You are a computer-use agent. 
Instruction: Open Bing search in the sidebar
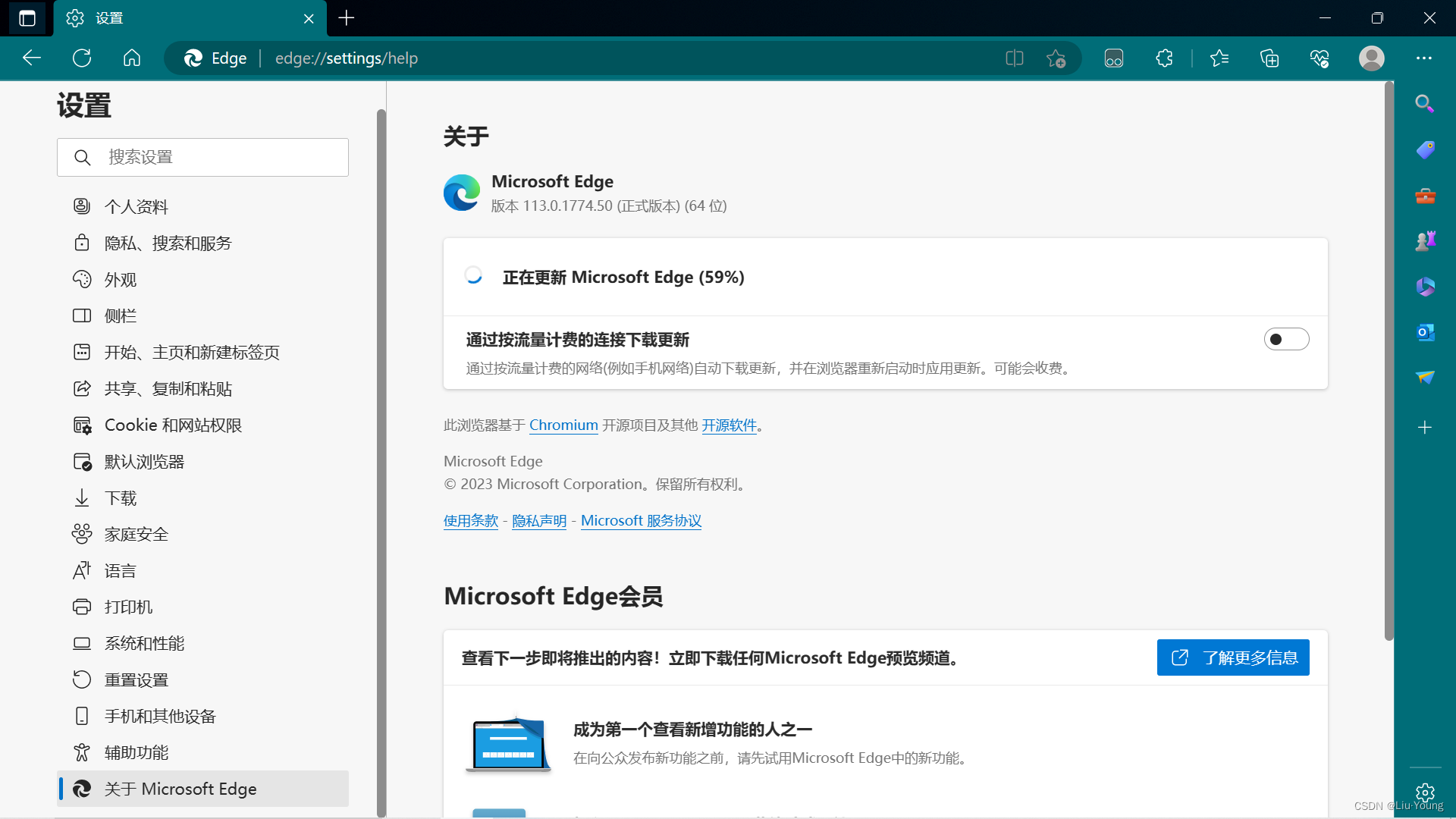[1425, 103]
